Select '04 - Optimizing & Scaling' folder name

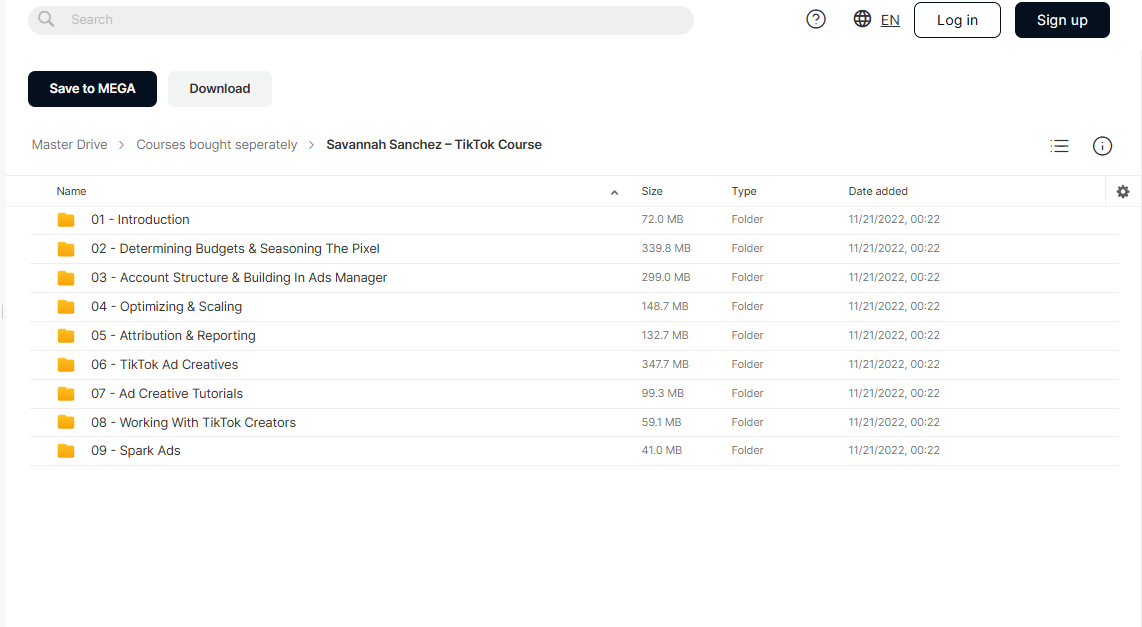click(166, 307)
